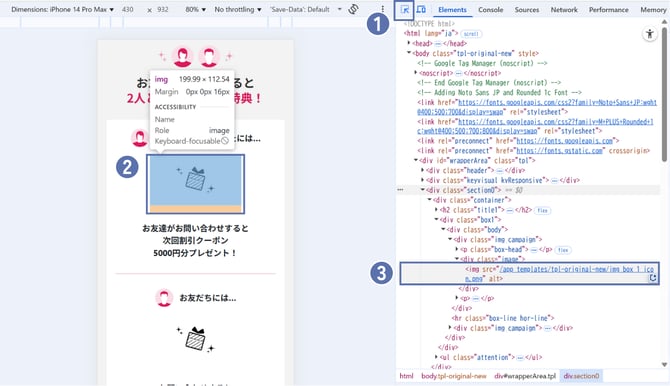Switch to the Memory tab
670x386 pixels.
652,9
